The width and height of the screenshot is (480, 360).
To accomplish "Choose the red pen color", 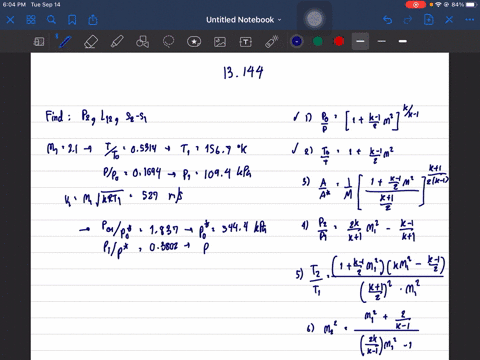I will [x=339, y=41].
